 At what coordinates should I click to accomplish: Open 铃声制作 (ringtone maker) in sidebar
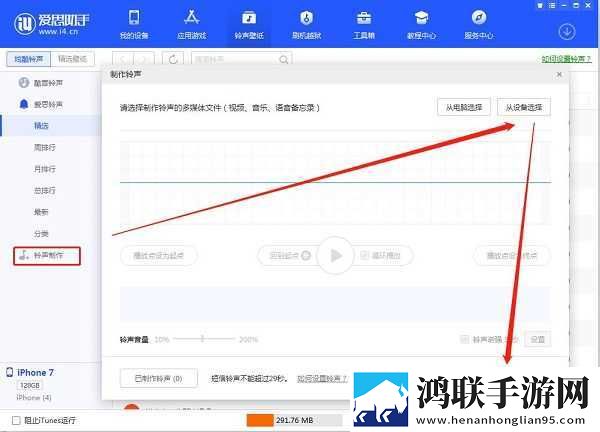(x=47, y=256)
